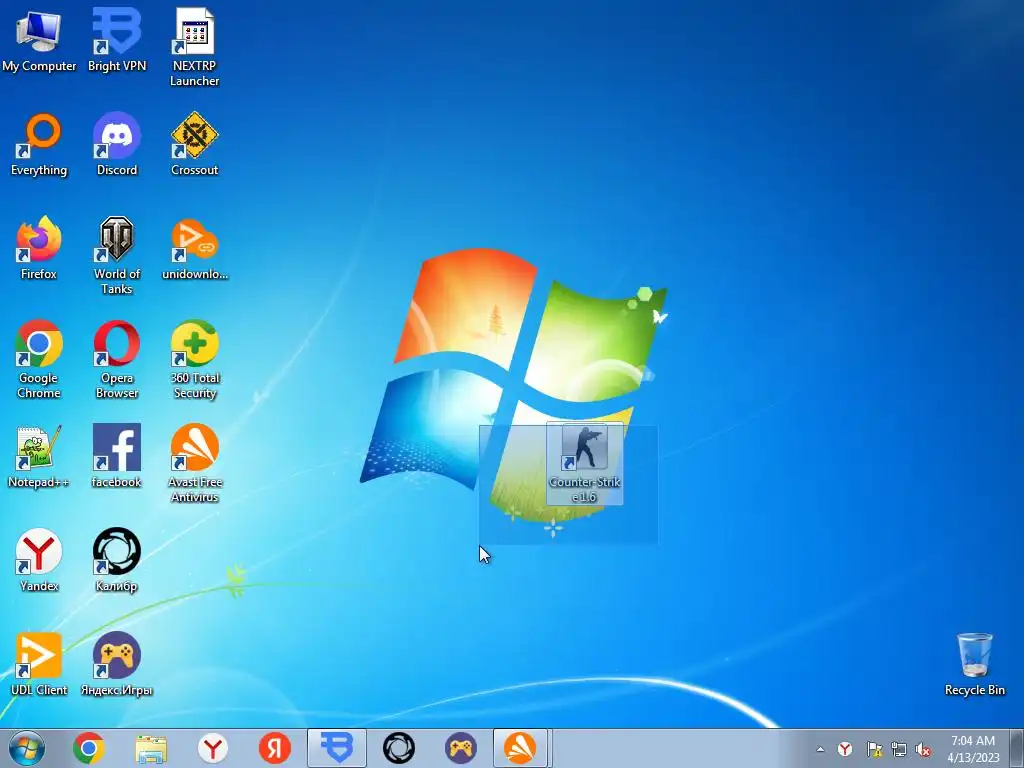Click the muted volume speaker tray icon
The height and width of the screenshot is (768, 1024).
[x=923, y=749]
